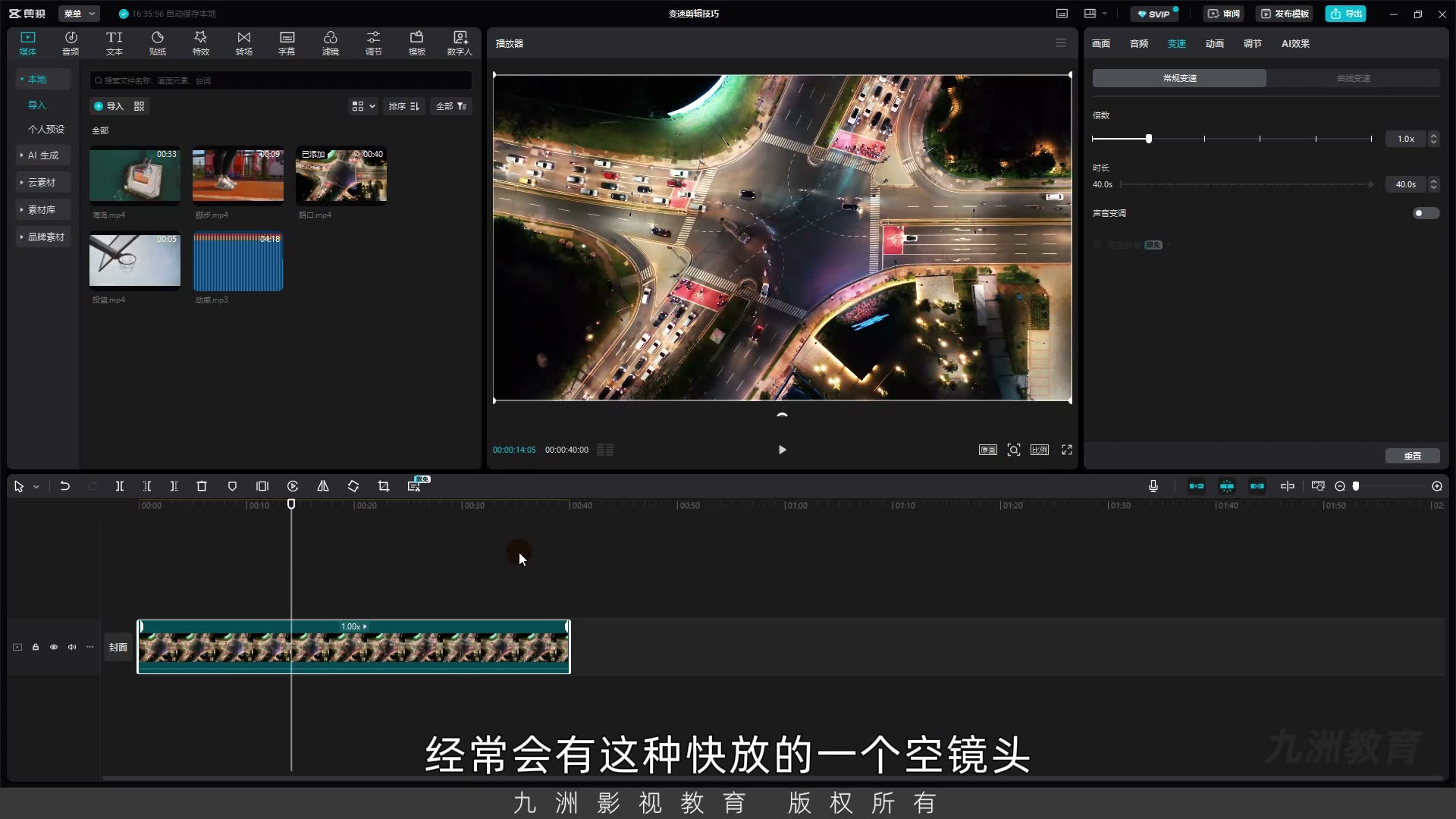Viewport: 1456px width, 819px height.
Task: Open the 文本 (Text) panel
Action: (114, 43)
